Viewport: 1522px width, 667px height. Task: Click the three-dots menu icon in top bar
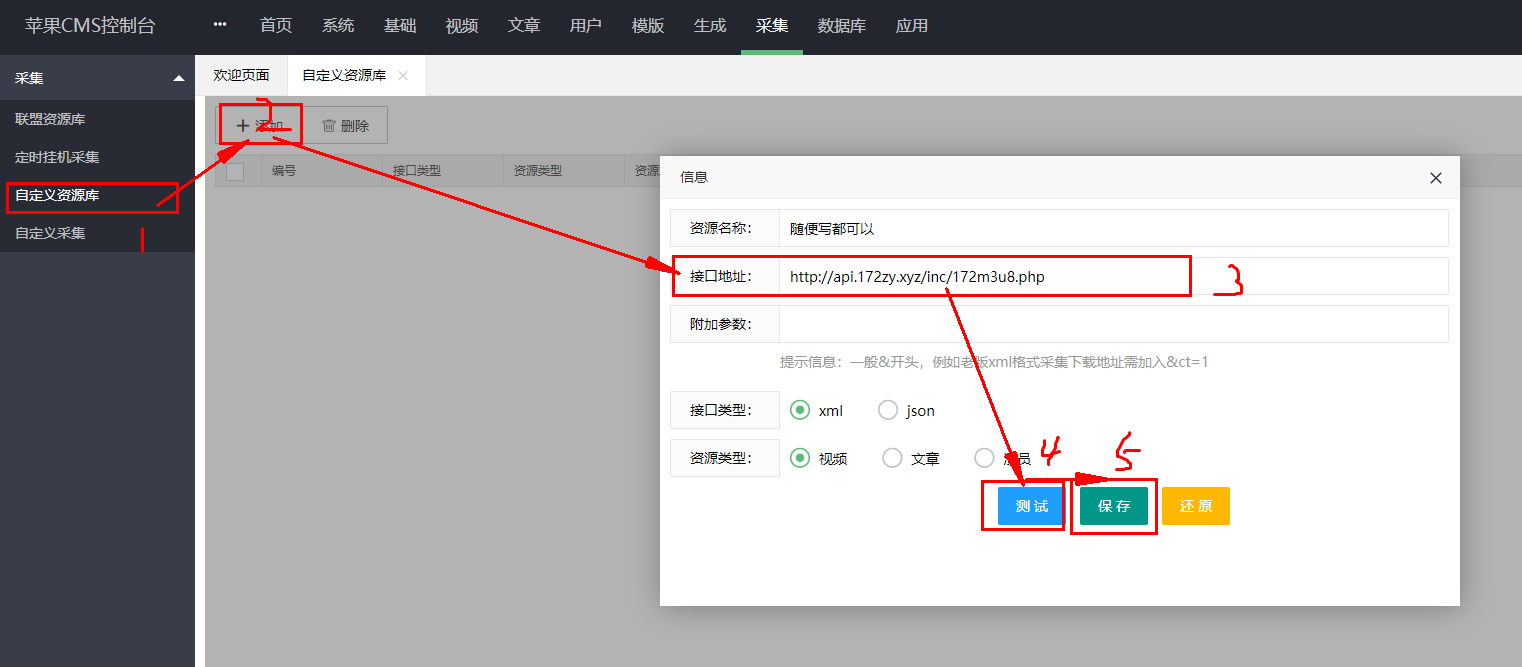[x=220, y=25]
